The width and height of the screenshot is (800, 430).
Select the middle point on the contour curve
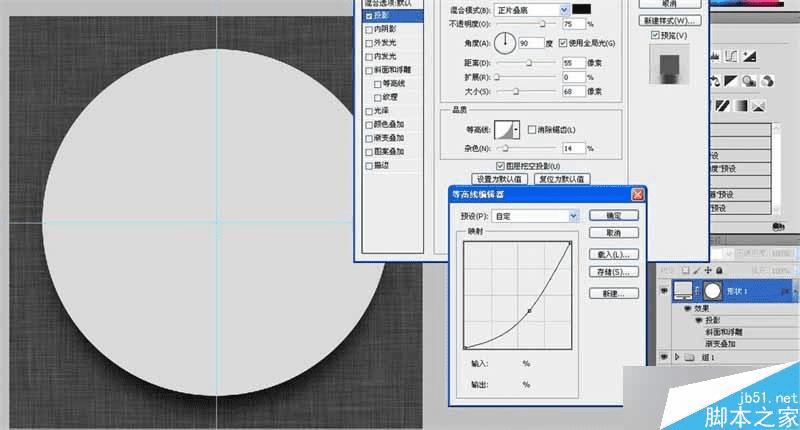pyautogui.click(x=530, y=310)
